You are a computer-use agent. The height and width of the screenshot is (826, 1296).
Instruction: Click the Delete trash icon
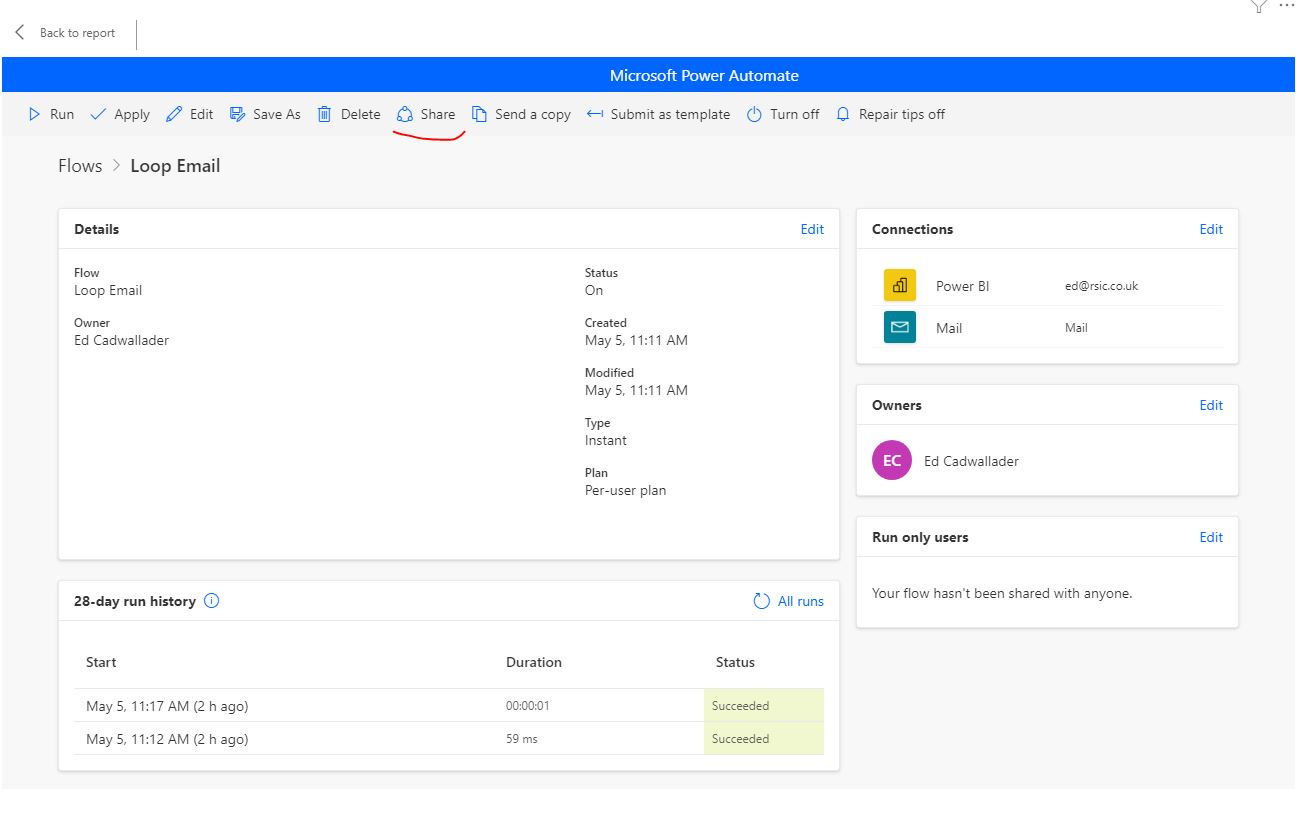[x=324, y=114]
